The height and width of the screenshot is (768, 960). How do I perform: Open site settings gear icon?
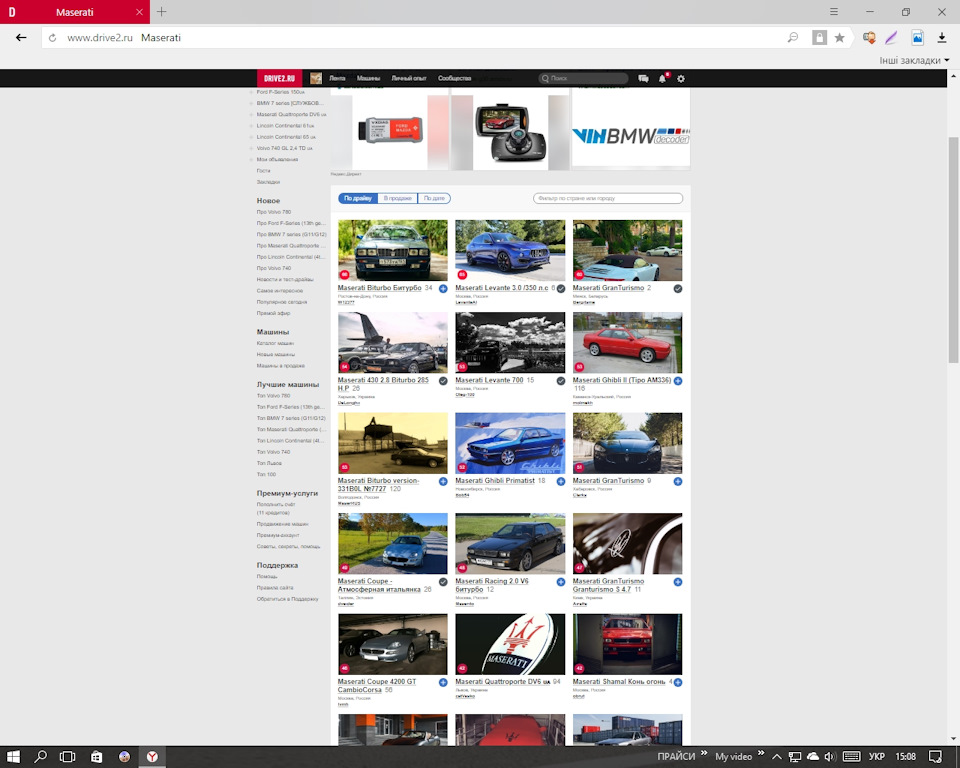pos(681,78)
